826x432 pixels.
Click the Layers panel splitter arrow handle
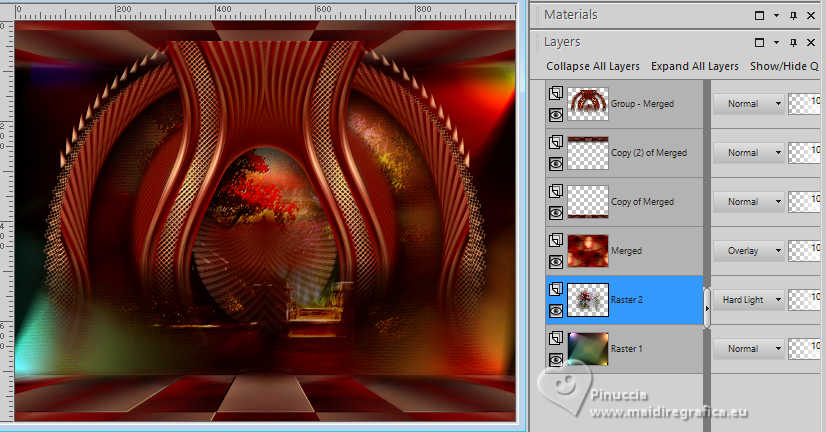pos(707,308)
